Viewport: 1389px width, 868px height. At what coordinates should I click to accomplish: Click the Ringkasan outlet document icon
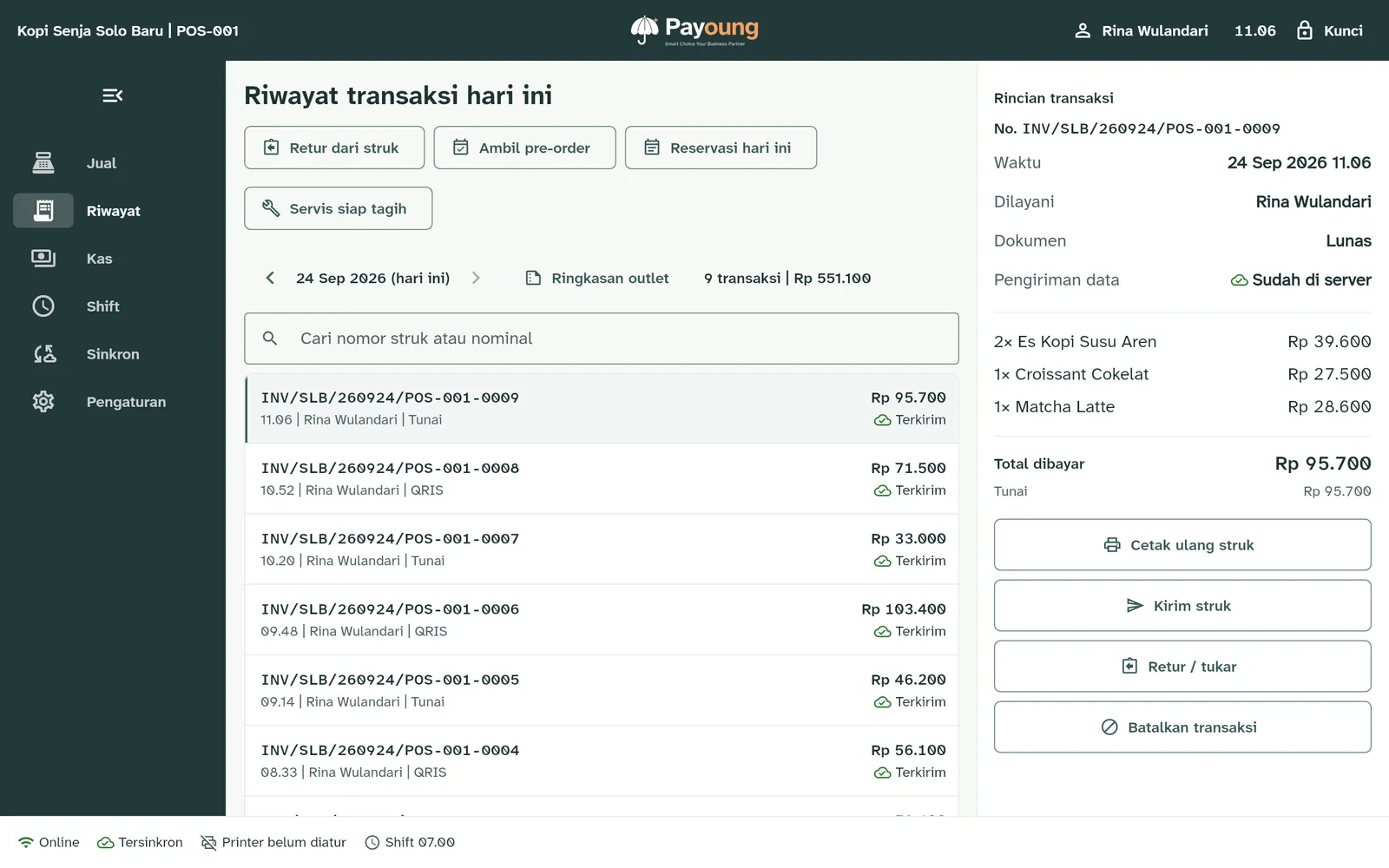pyautogui.click(x=533, y=278)
